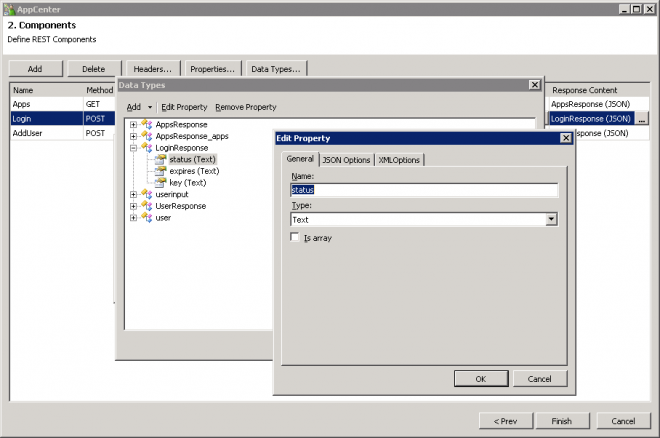Select key (Text) in the tree
Viewport: 660px width, 438px height.
click(187, 183)
